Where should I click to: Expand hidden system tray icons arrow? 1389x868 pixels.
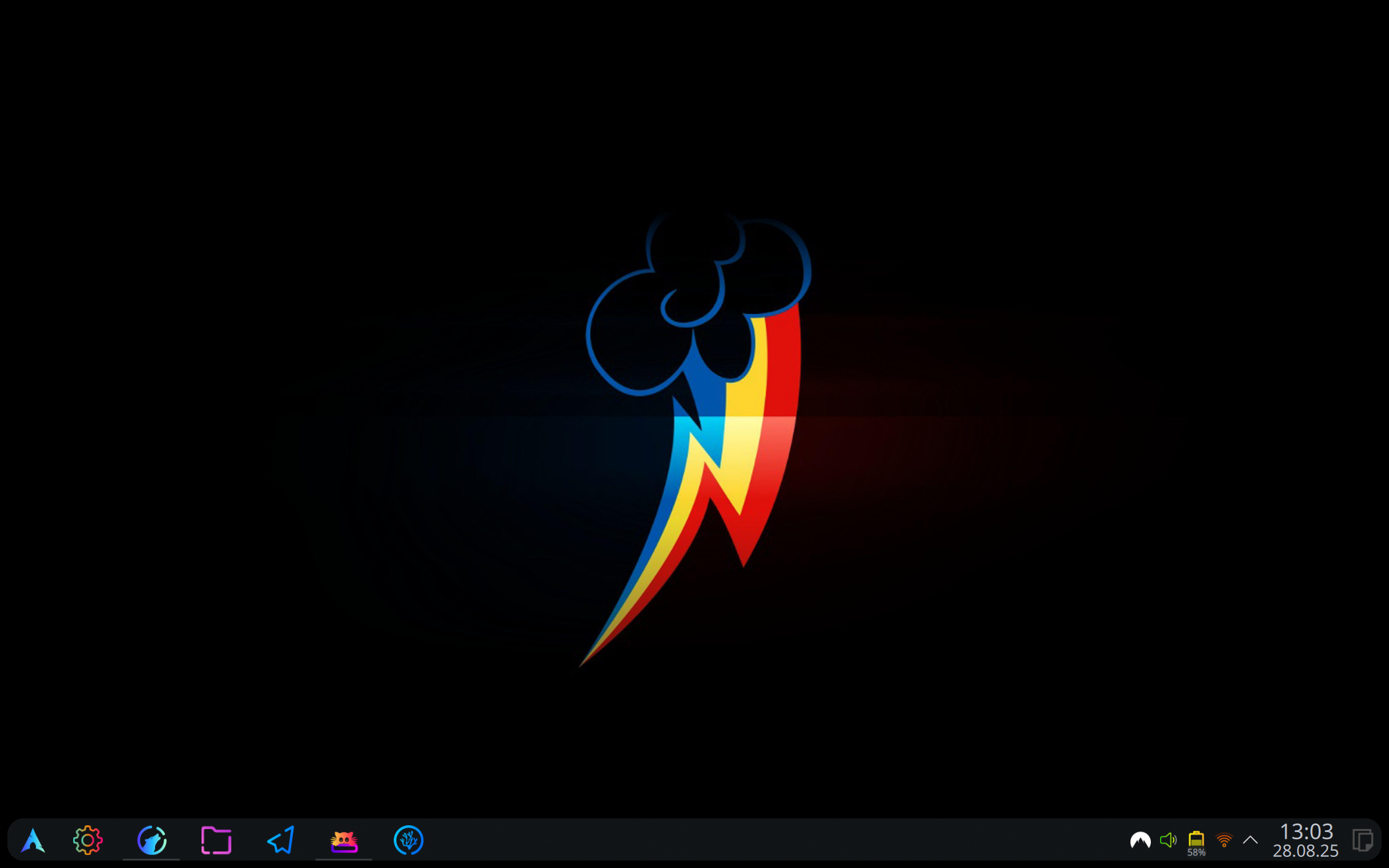click(x=1250, y=841)
